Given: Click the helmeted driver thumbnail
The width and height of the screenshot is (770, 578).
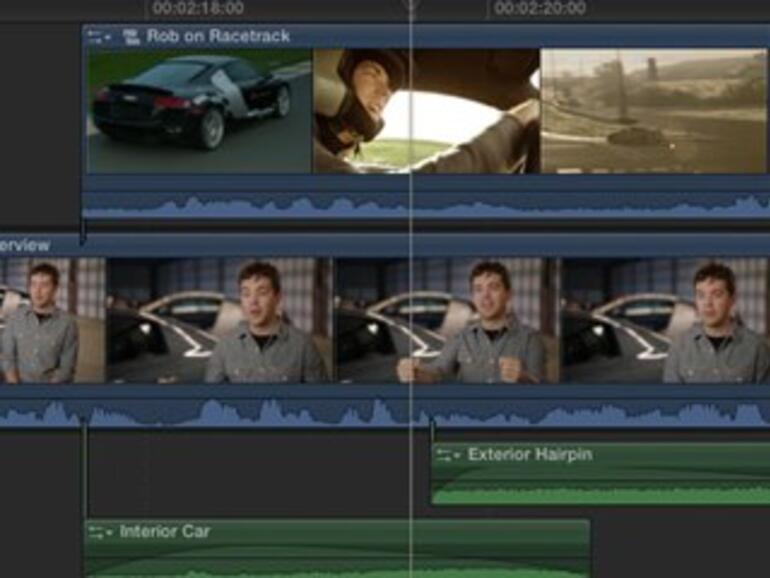Looking at the screenshot, I should click(x=426, y=110).
